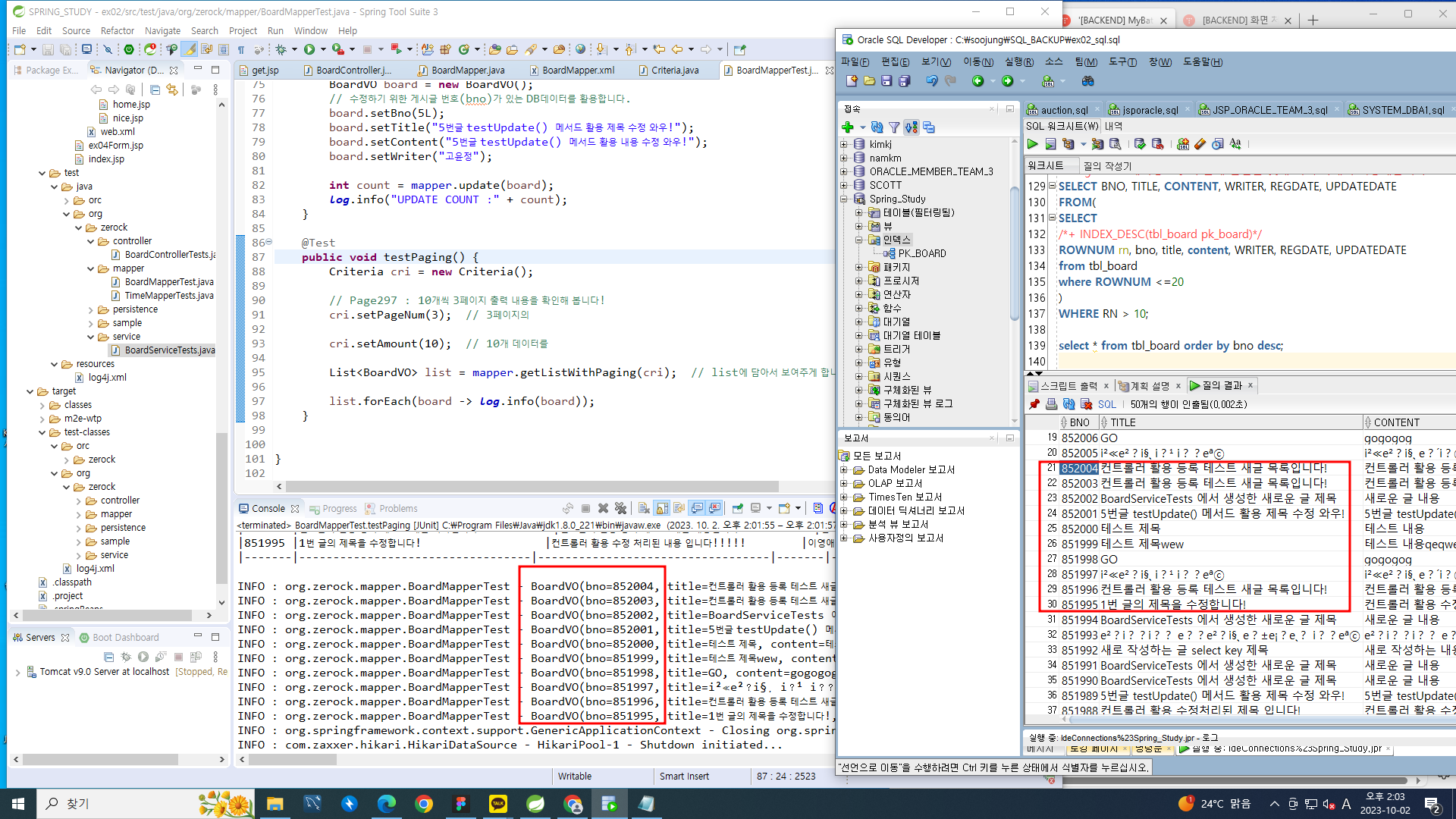This screenshot has height=819, width=1456.
Task: Click the Commit icon in SQL worksheet
Action: pos(1140,144)
